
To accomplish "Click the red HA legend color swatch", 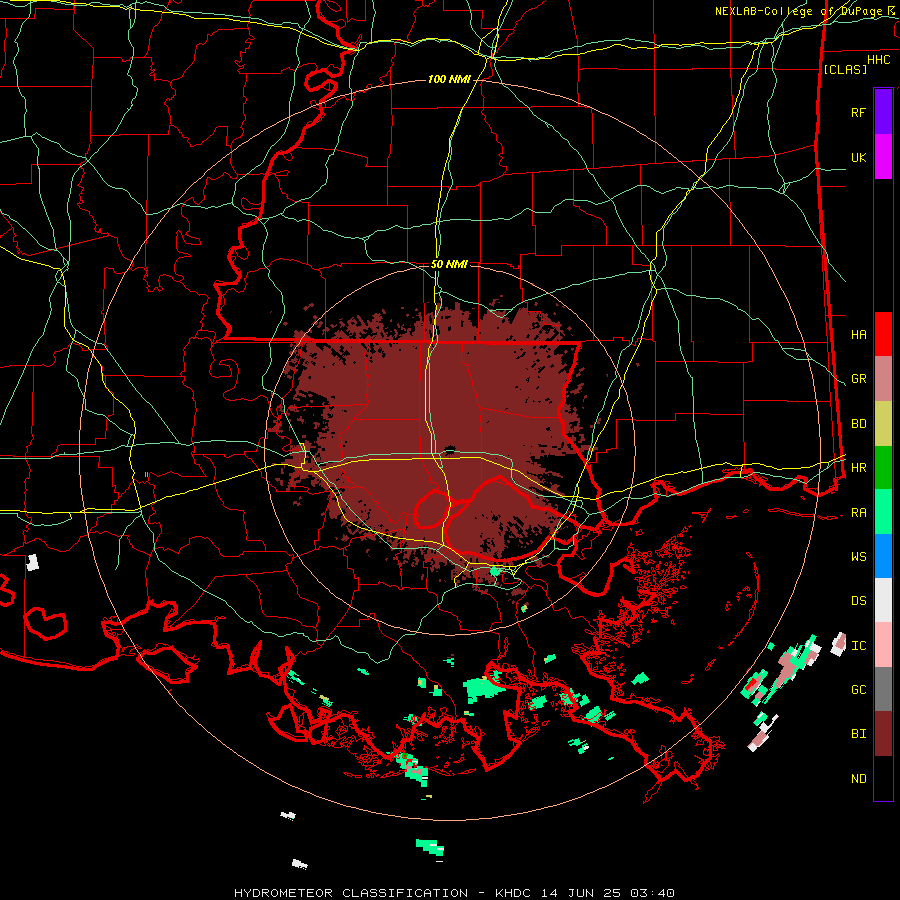I will pos(883,334).
